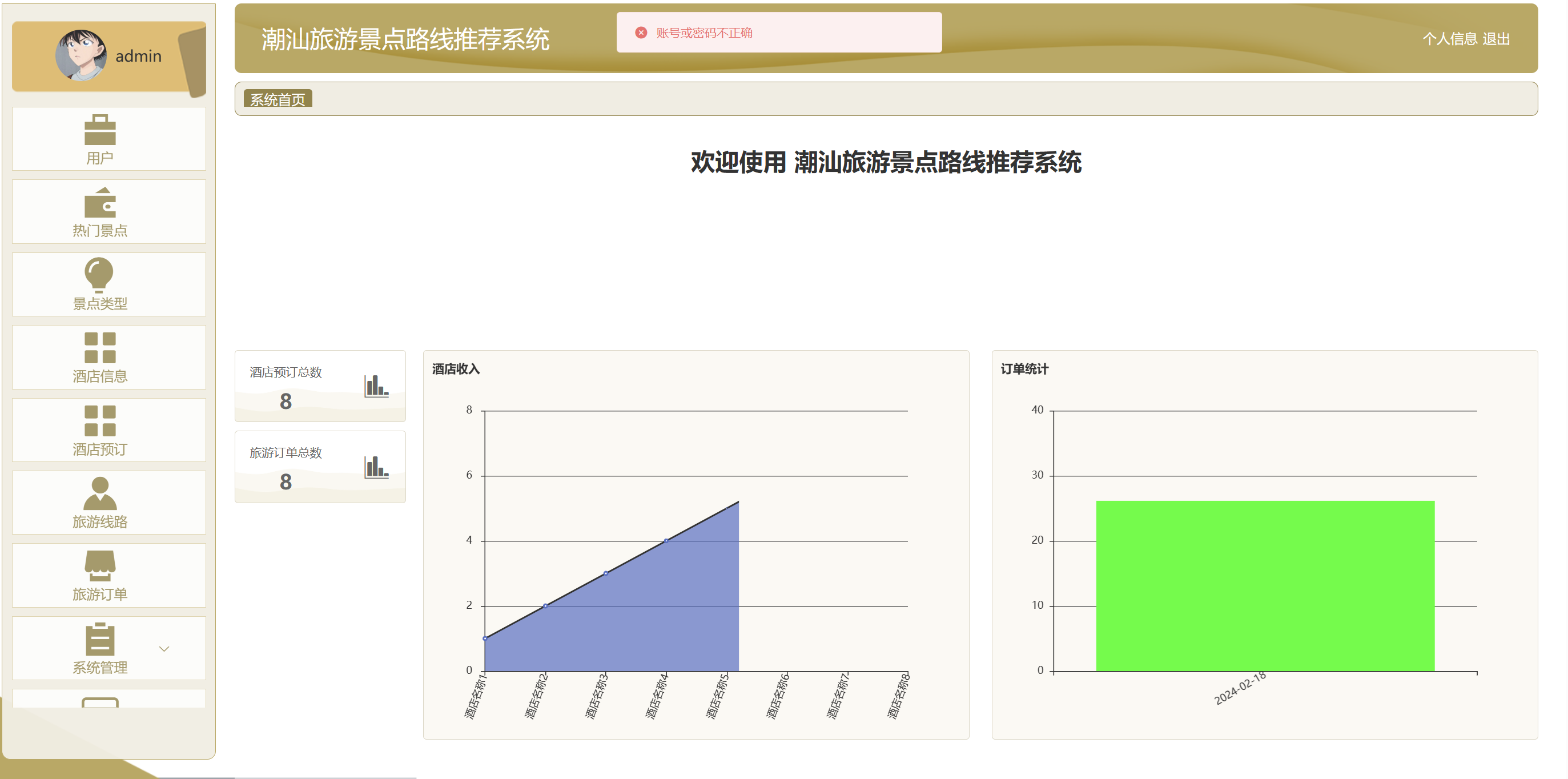The width and height of the screenshot is (1568, 779).
Task: Click the lightbulb icon above 景点类型
Action: 99,275
